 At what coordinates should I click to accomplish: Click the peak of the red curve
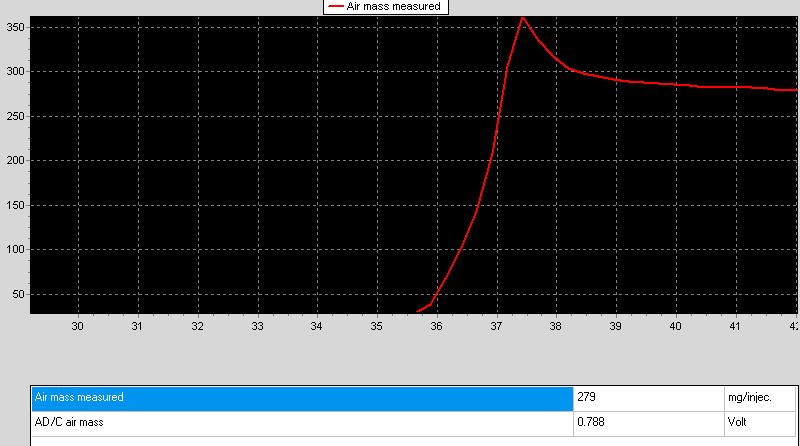tap(522, 17)
